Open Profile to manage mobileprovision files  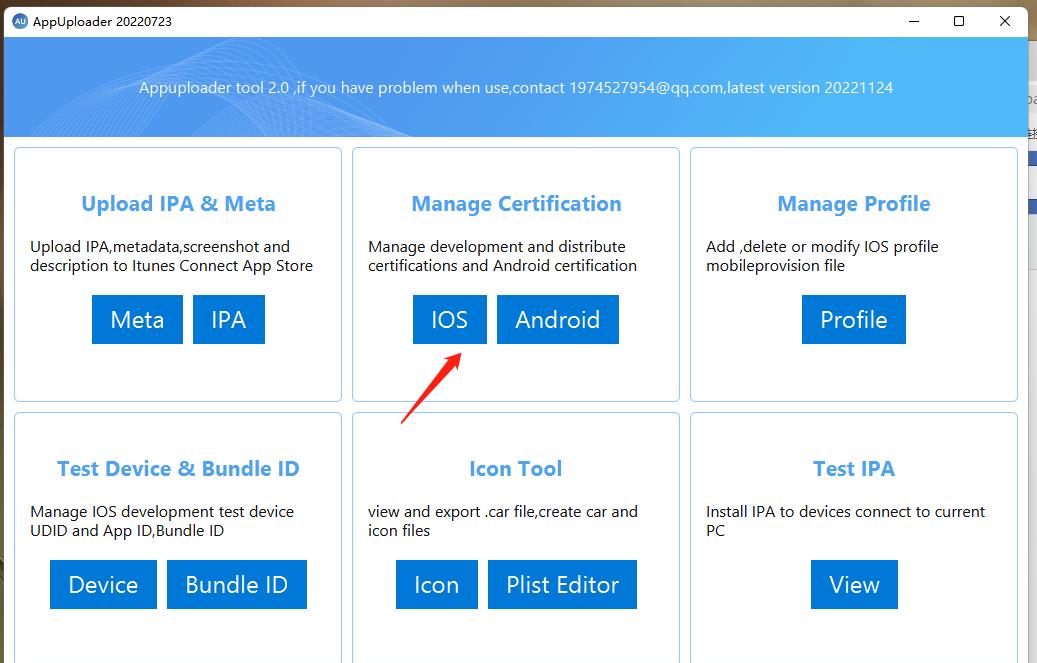(853, 319)
